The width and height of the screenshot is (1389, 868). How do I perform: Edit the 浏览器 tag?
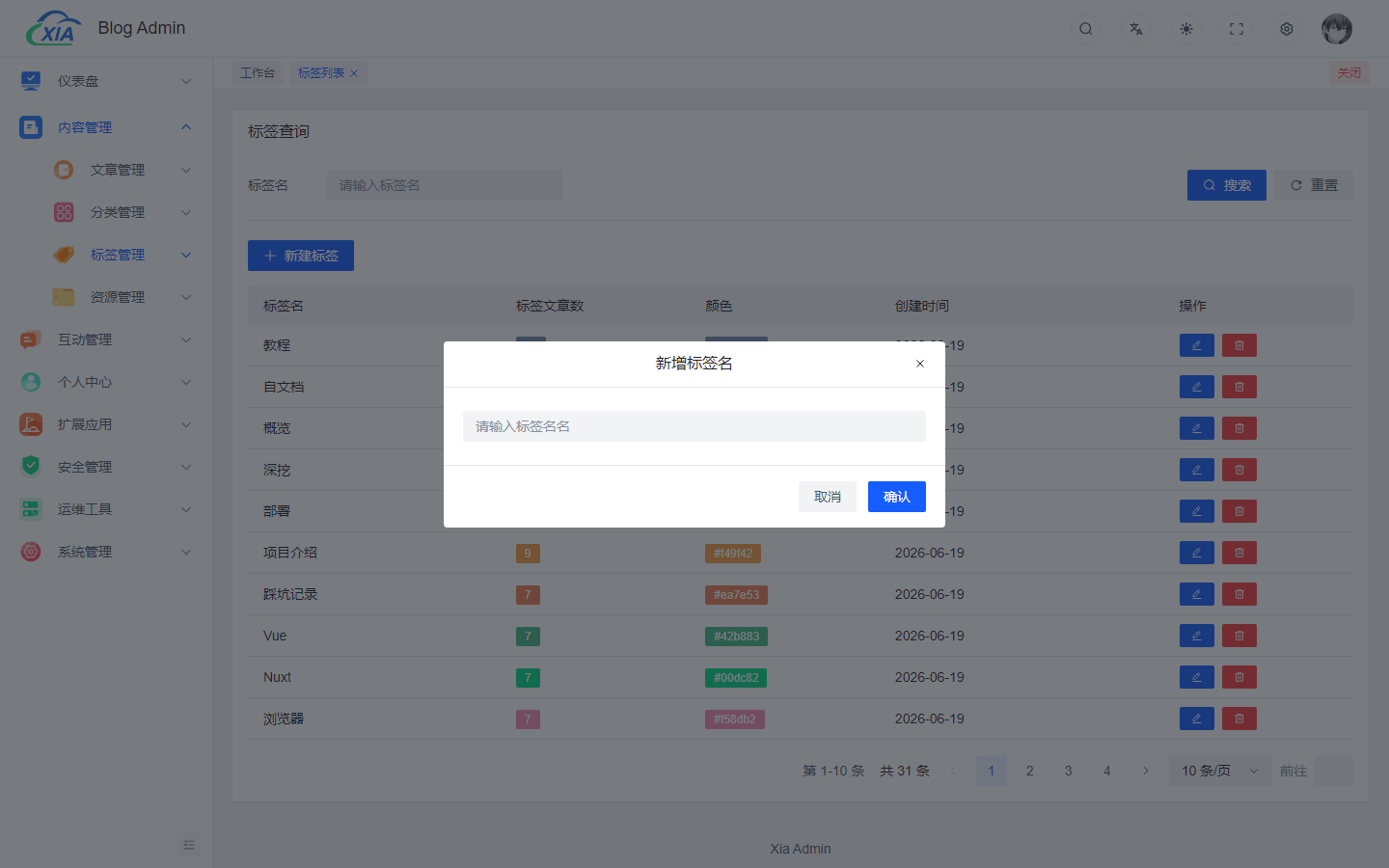tap(1196, 719)
